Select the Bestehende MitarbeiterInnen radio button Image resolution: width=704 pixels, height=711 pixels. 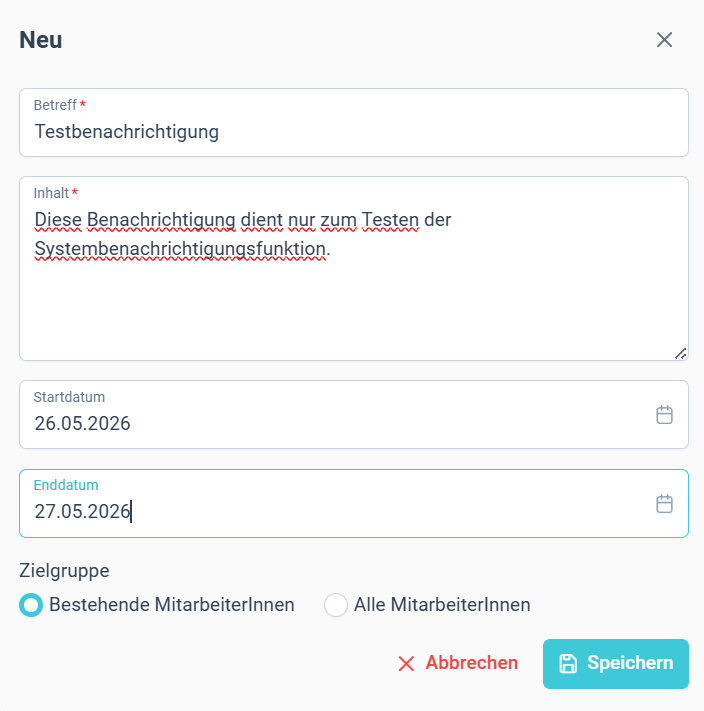click(31, 605)
